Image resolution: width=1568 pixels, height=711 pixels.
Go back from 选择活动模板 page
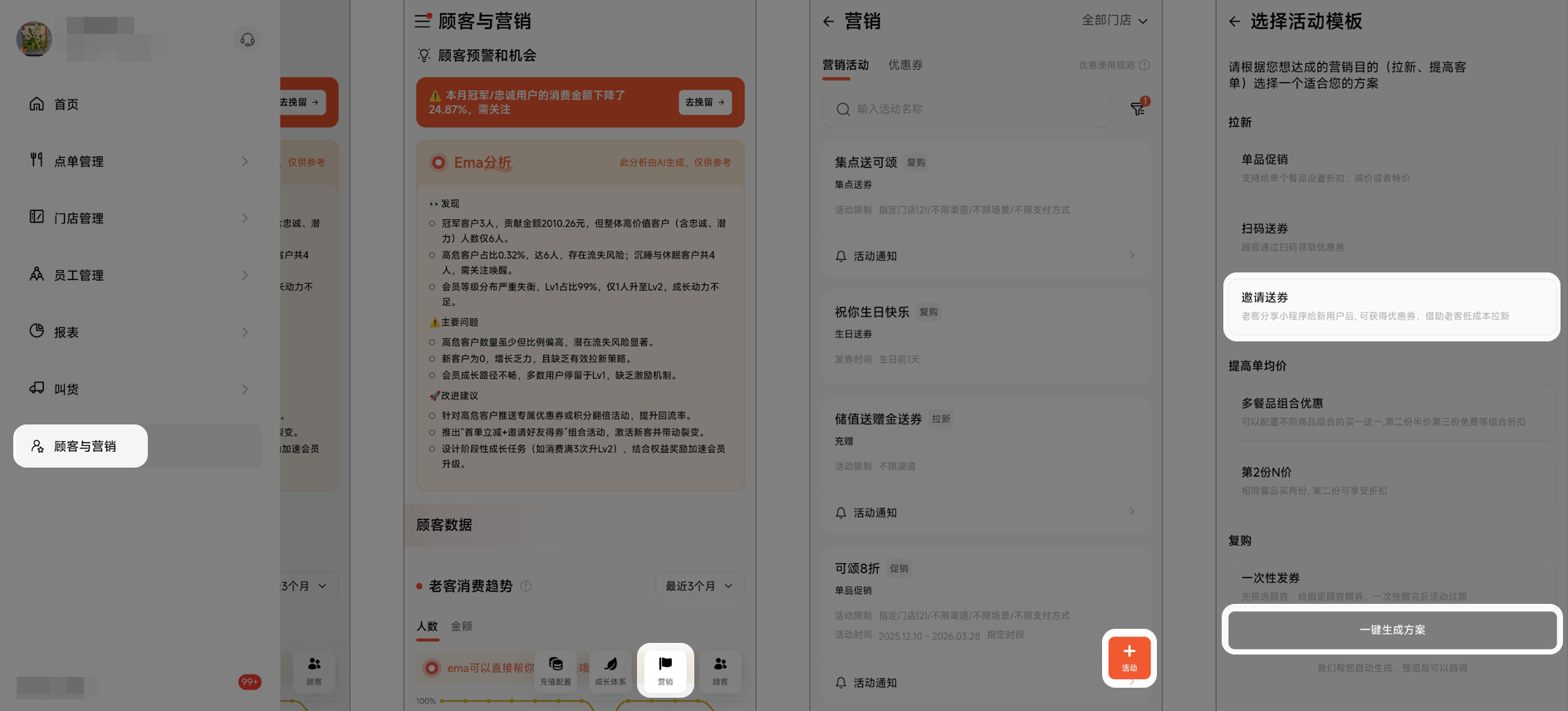tap(1235, 22)
